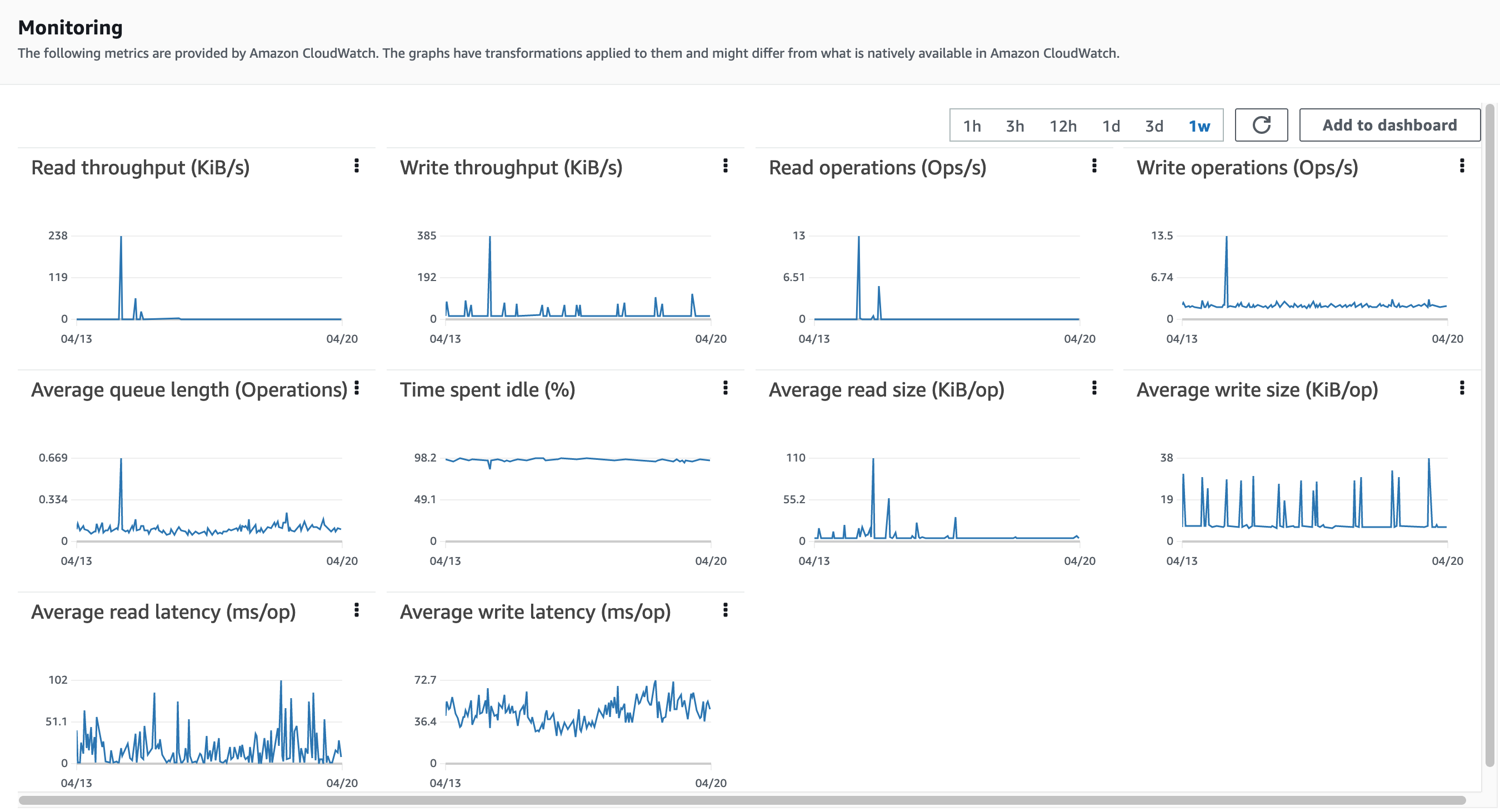This screenshot has height=812, width=1500.
Task: Open options menu on Write throughput chart
Action: tap(726, 167)
